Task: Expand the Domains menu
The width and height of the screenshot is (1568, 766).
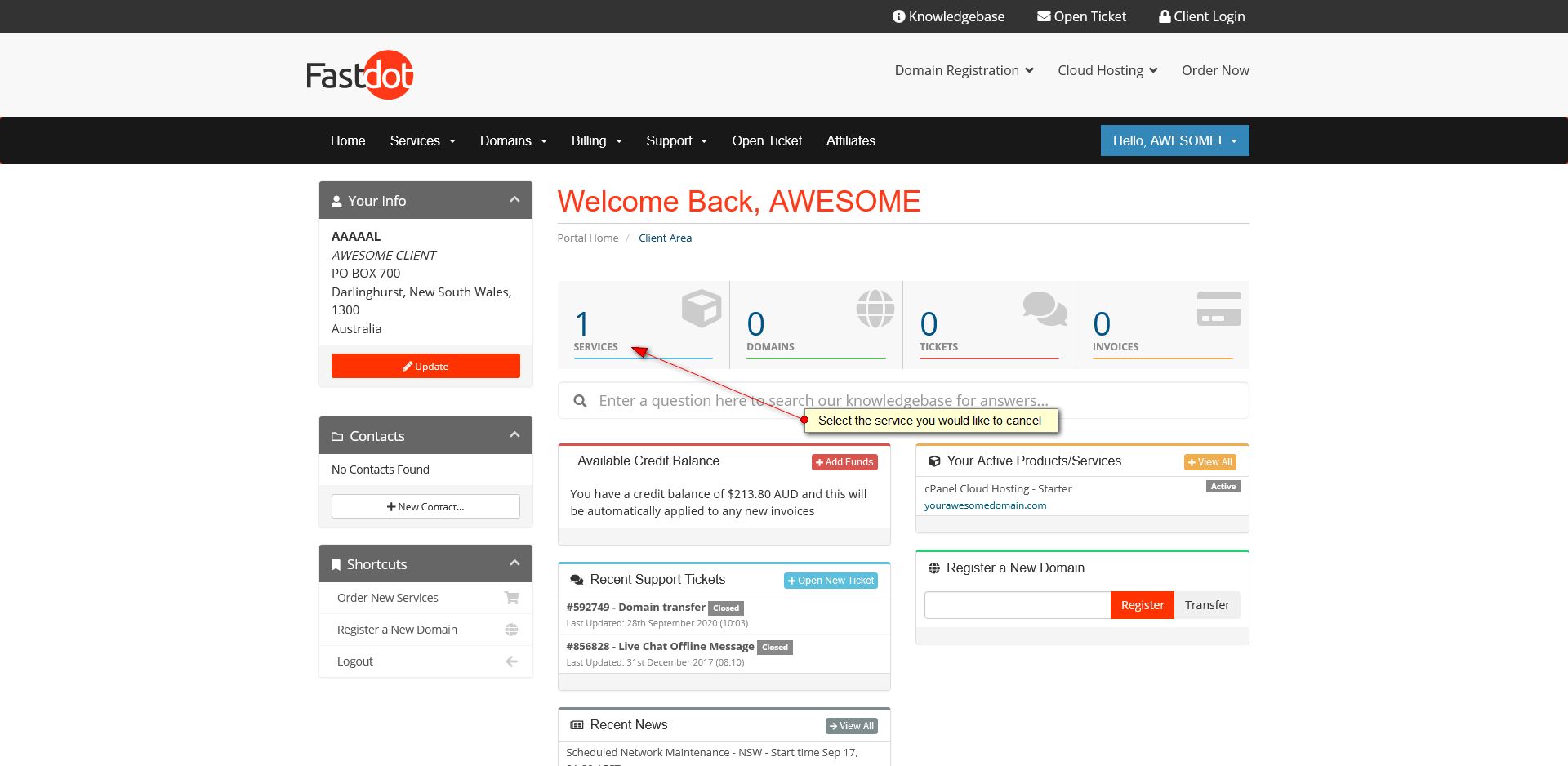Action: click(x=514, y=140)
